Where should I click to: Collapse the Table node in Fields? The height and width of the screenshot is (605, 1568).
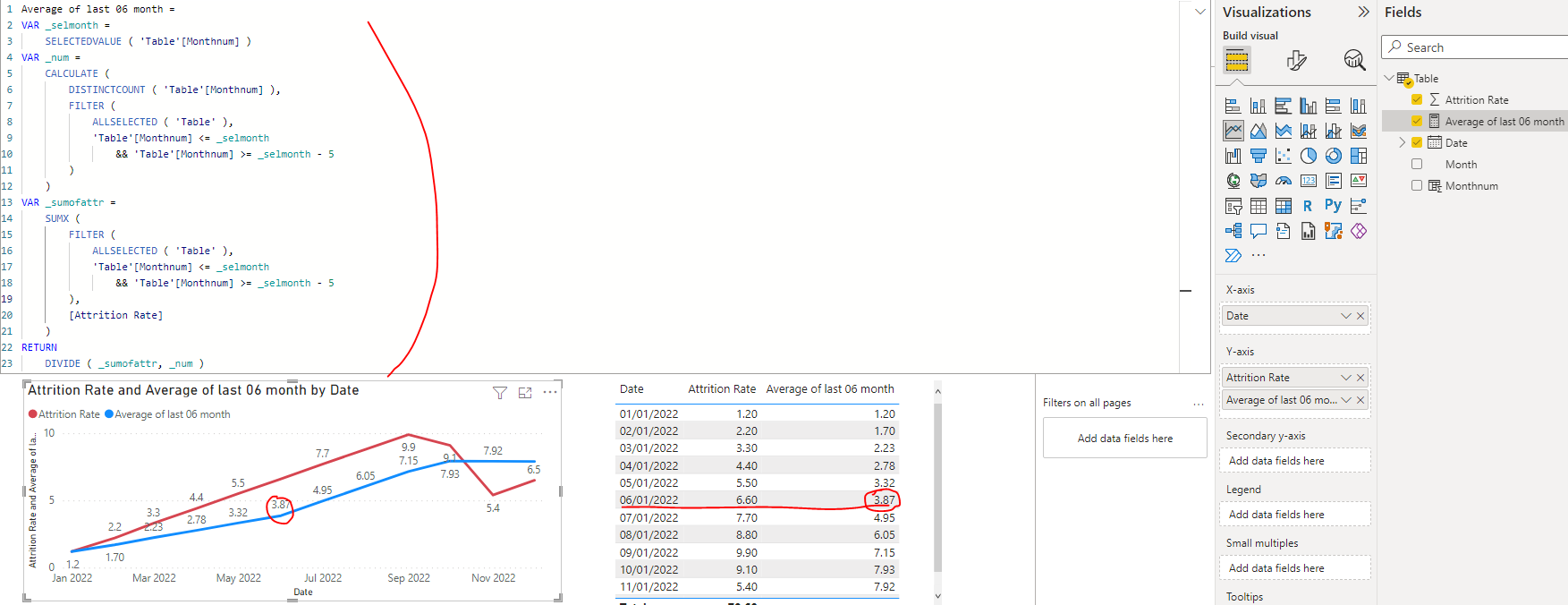[1389, 78]
